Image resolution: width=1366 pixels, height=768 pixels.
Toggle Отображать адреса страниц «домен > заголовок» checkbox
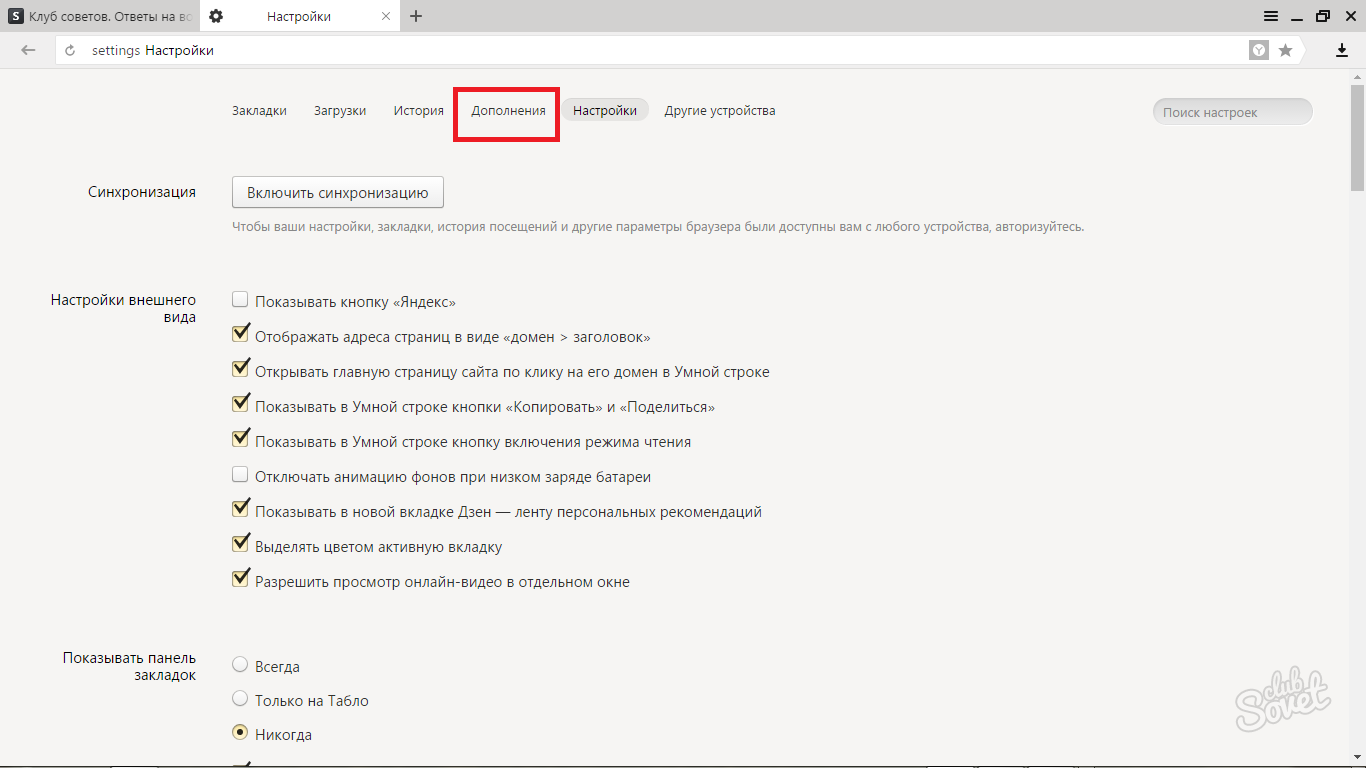pos(240,334)
